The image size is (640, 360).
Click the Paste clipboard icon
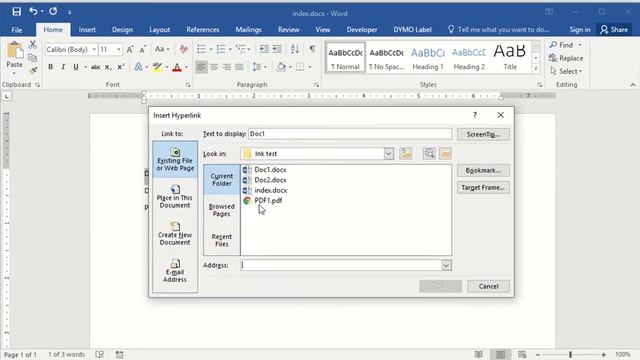[15, 51]
